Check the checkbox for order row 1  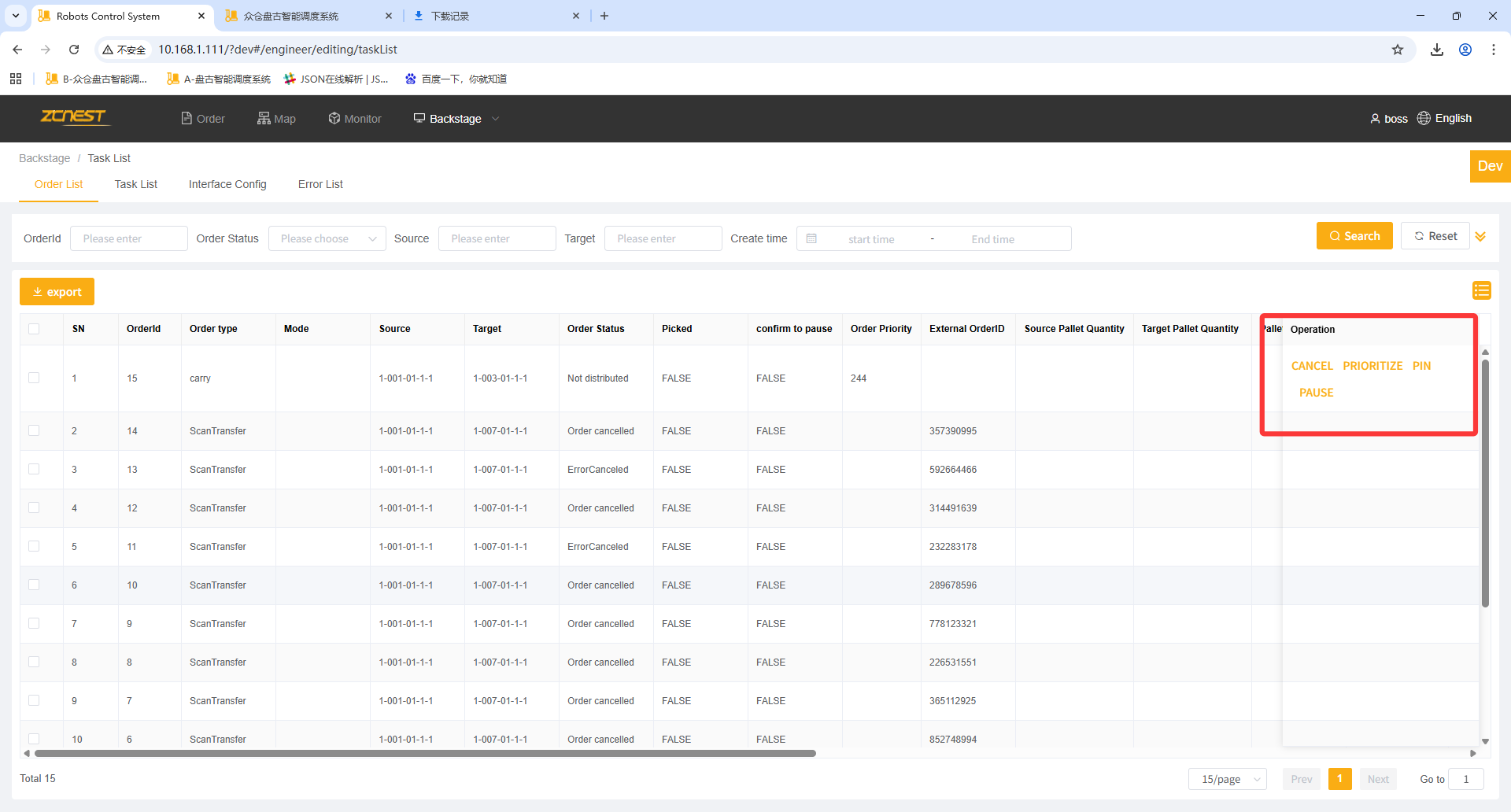tap(34, 378)
